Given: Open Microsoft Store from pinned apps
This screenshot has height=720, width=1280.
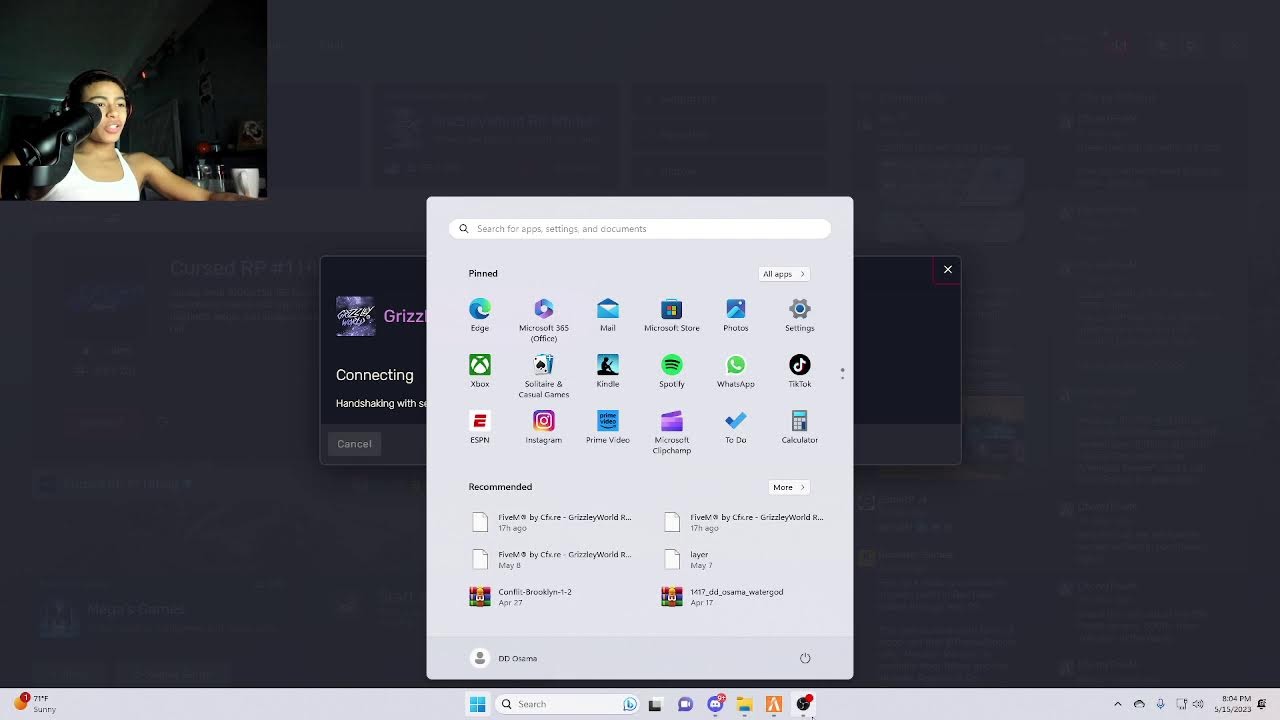Looking at the screenshot, I should pyautogui.click(x=672, y=315).
